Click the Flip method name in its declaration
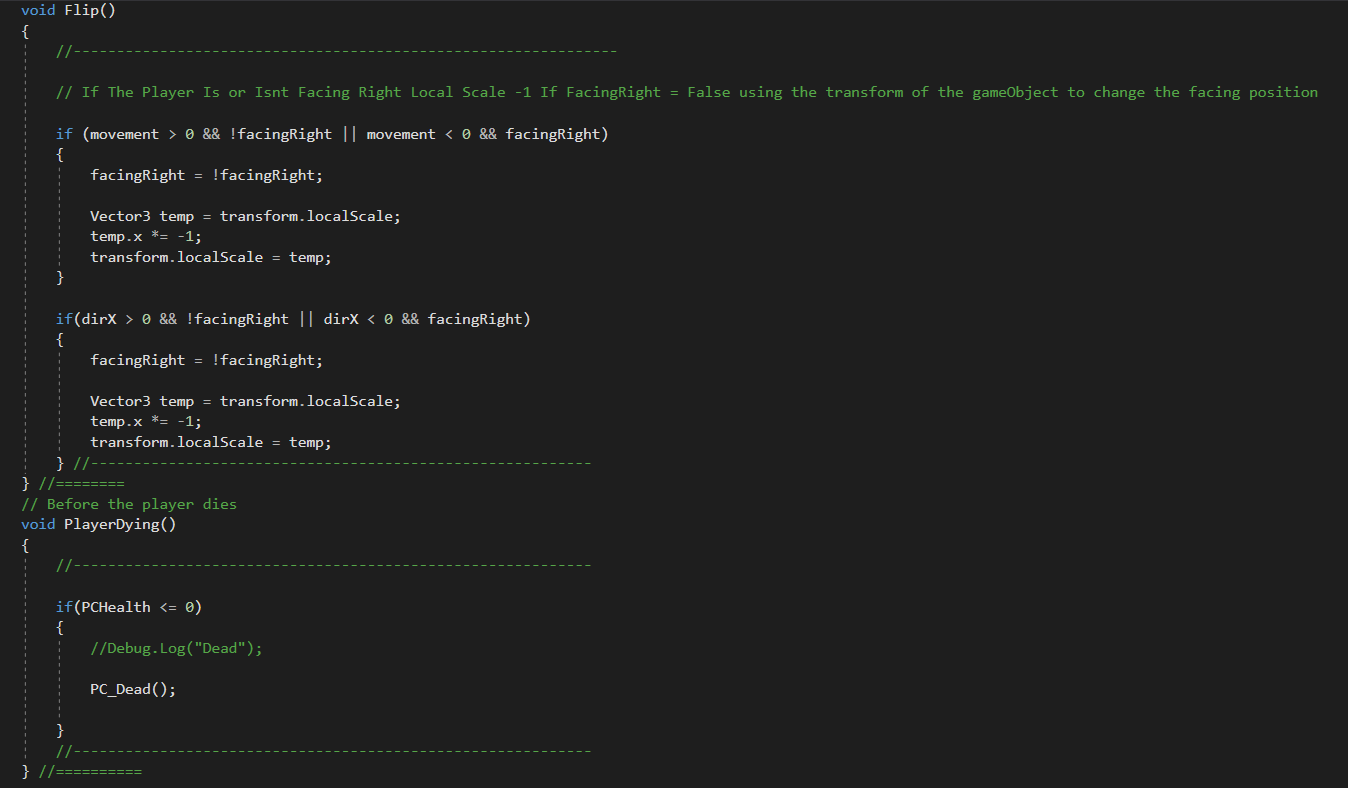The height and width of the screenshot is (788, 1348). pos(81,10)
